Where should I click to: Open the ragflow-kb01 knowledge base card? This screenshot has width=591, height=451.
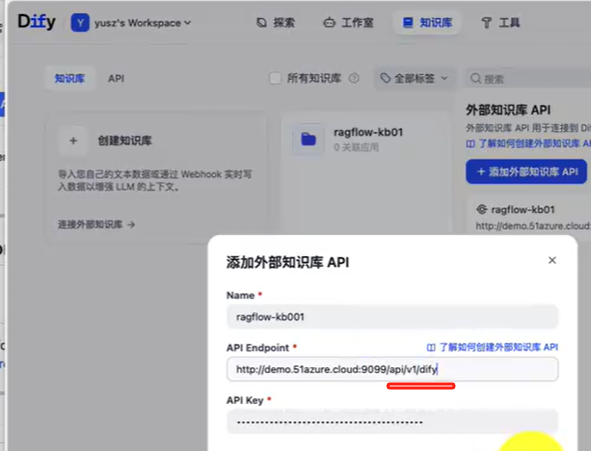366,173
